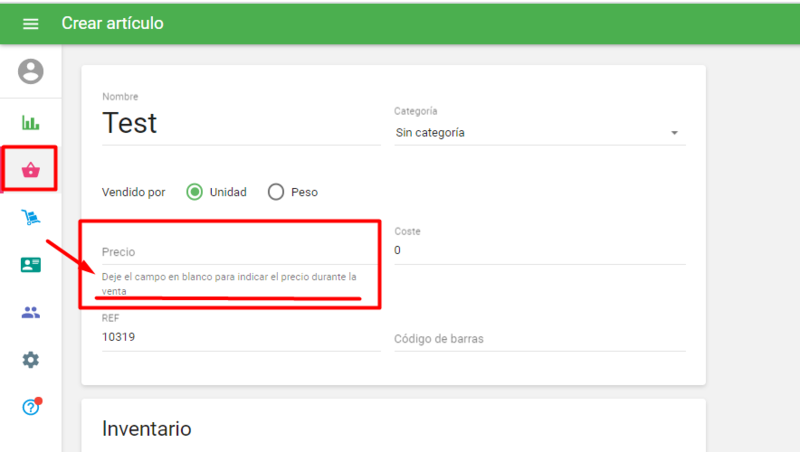Expand the Categoría dropdown arrow

pyautogui.click(x=674, y=133)
